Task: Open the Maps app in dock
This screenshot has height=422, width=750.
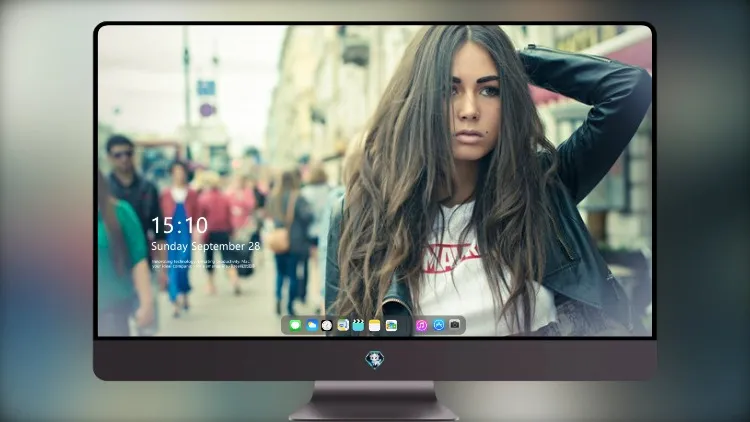Action: 343,325
